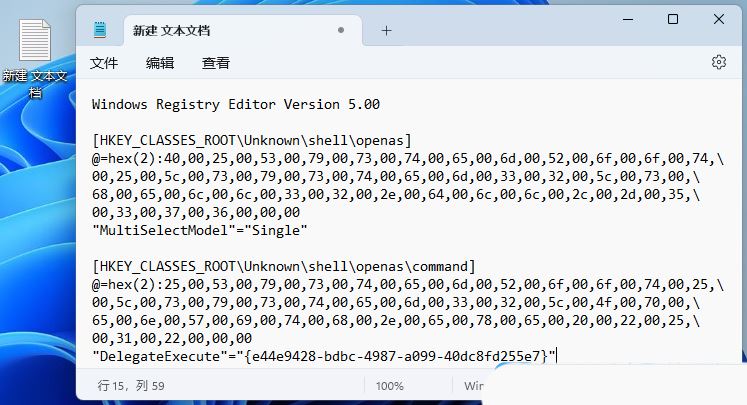This screenshot has width=747, height=405.
Task: Click the line '00,31,00,22,00,00,00'
Action: (x=172, y=338)
